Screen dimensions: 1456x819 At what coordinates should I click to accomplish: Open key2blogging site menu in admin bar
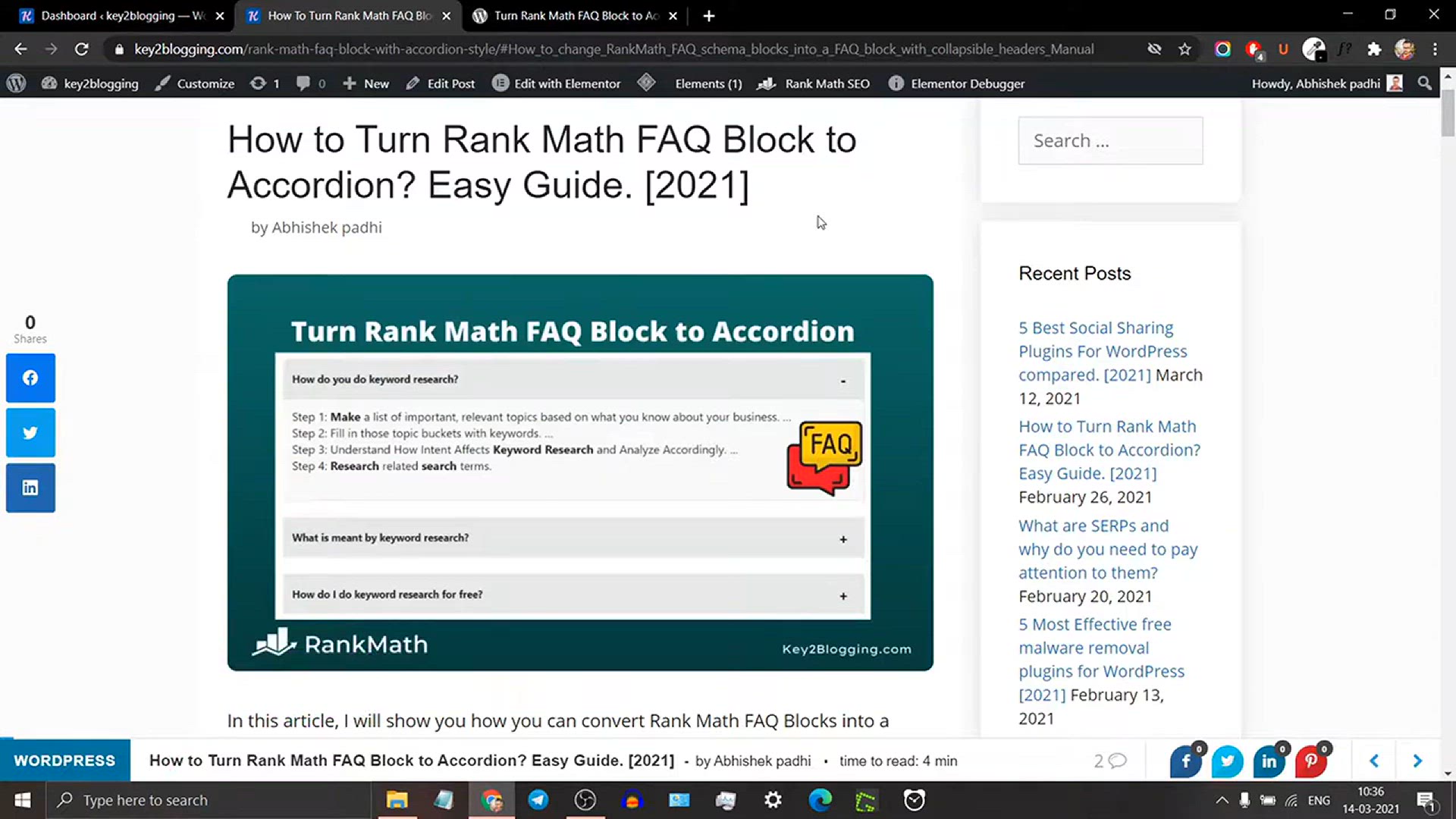tap(90, 83)
